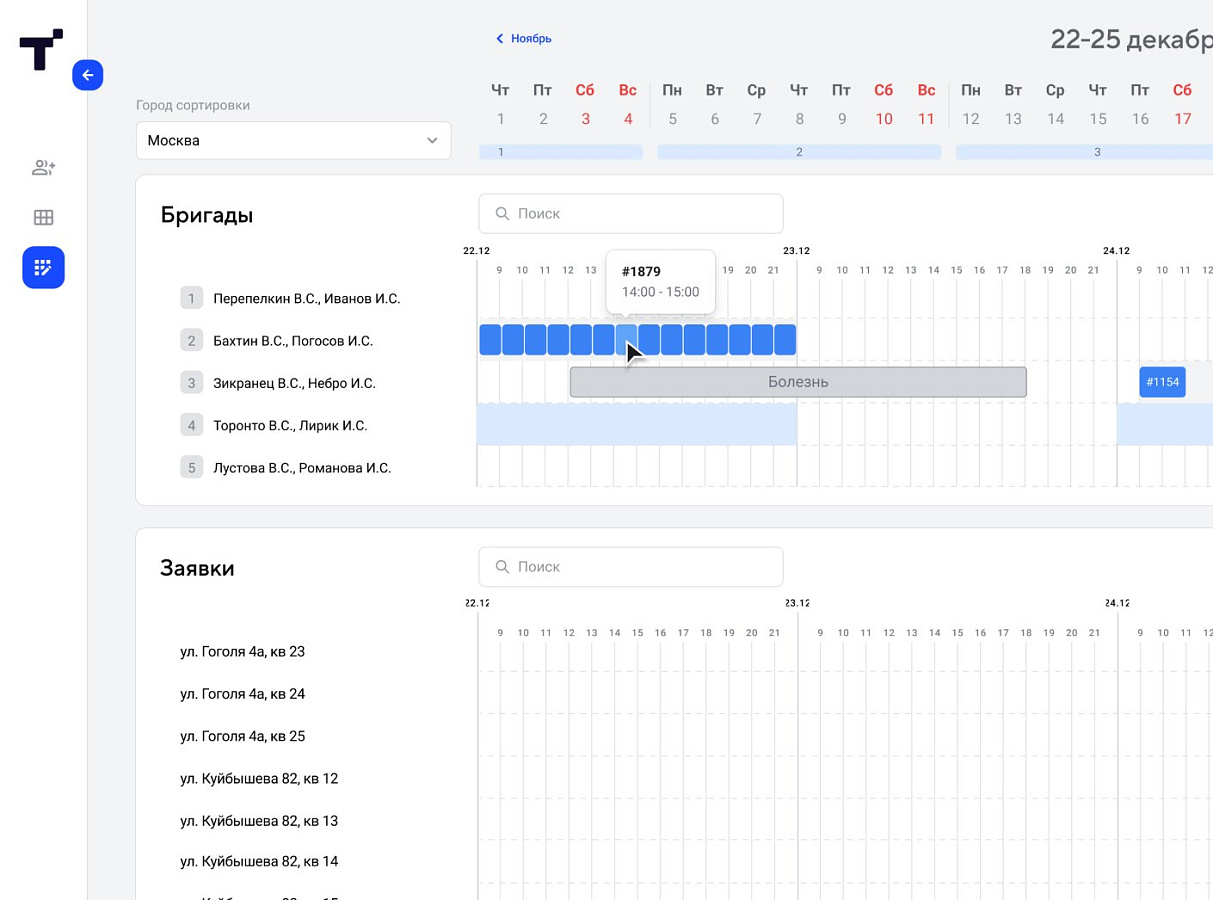Select week 1 bar in calendar
Screen dimensions: 1213x900
pyautogui.click(x=561, y=152)
